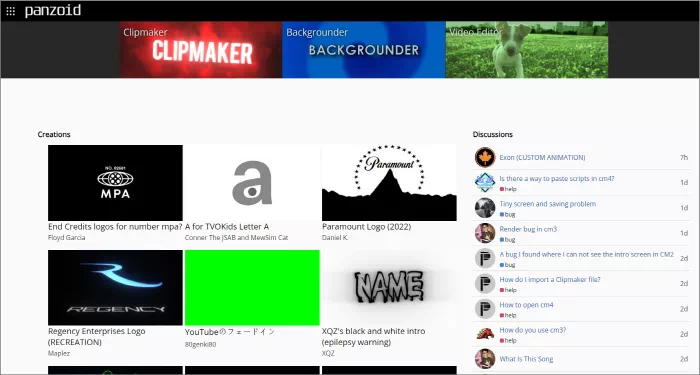
Task: Open 'How do you use cm3?' discussion
Action: click(x=533, y=330)
